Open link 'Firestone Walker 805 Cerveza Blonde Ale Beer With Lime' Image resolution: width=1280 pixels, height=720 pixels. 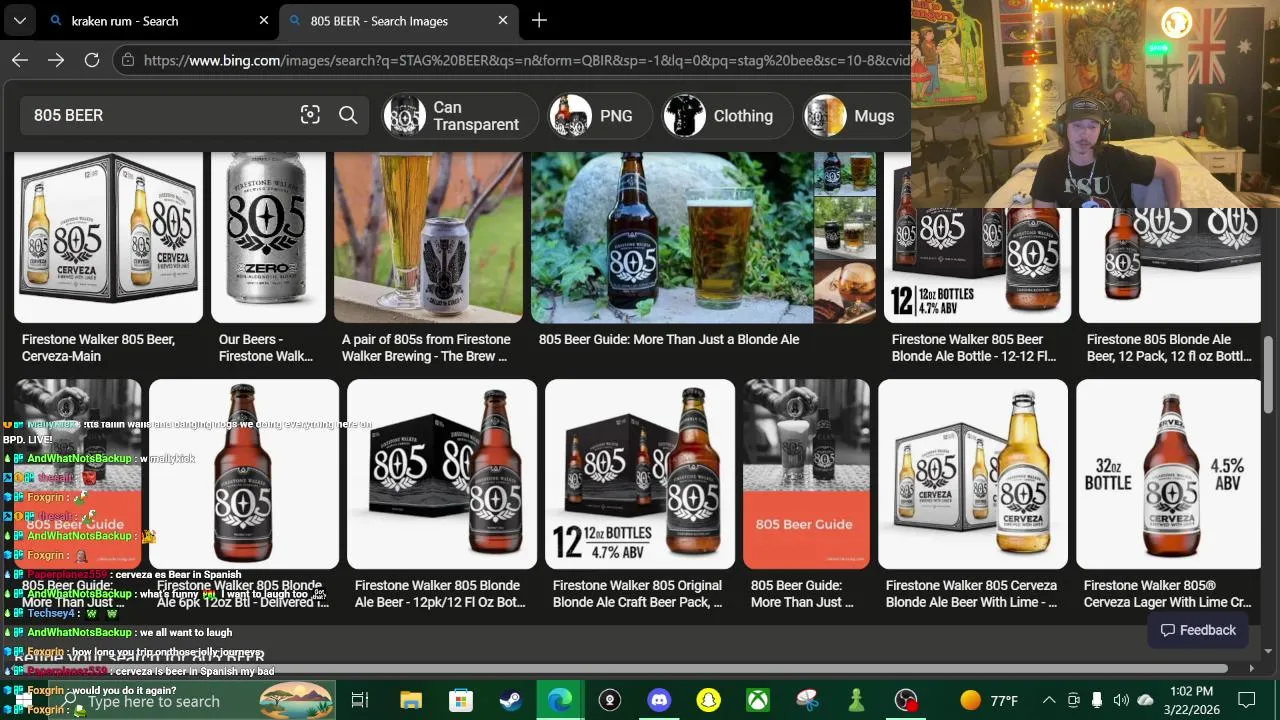971,594
